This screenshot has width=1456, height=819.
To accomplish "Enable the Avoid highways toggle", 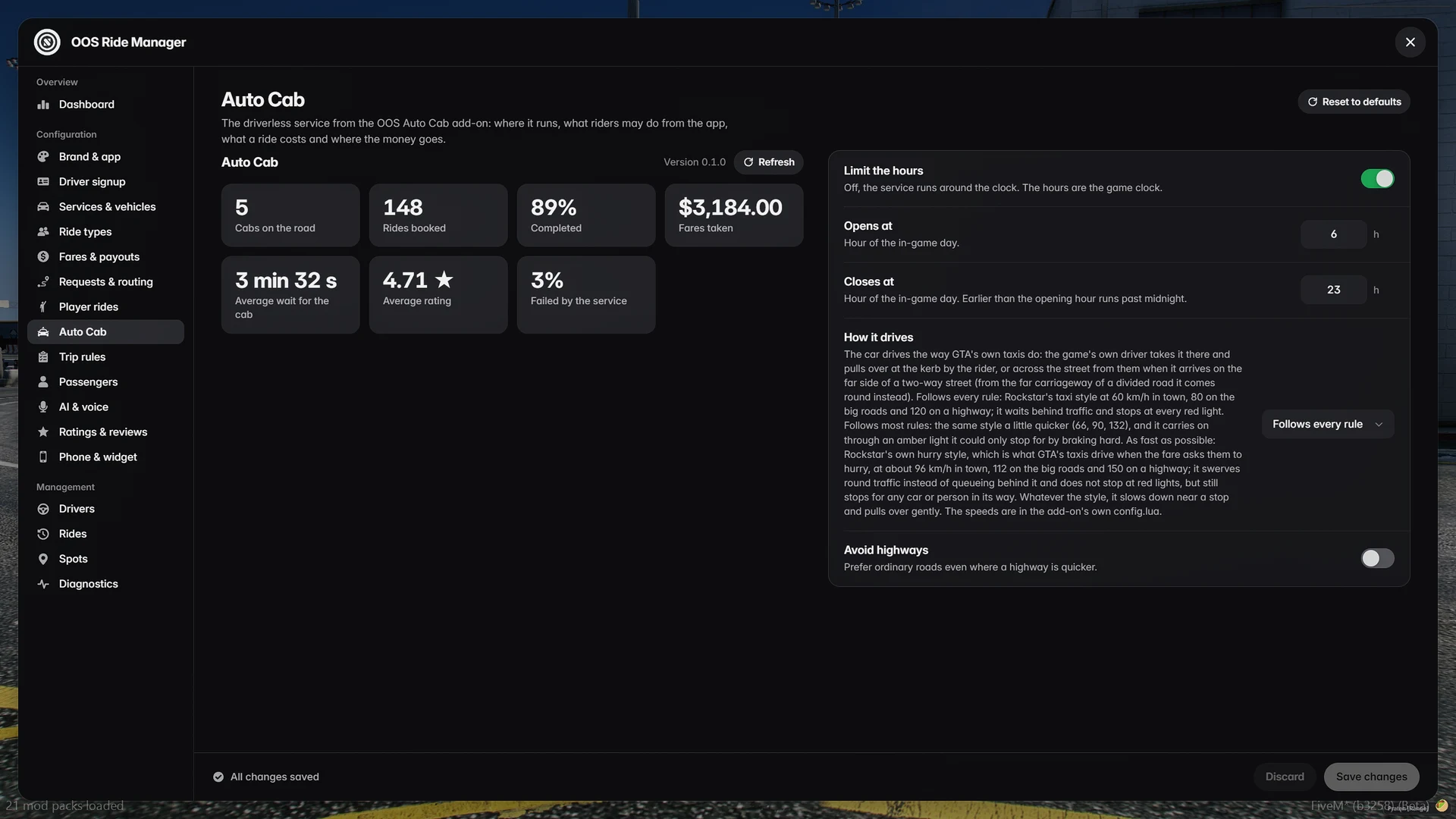I will pyautogui.click(x=1377, y=559).
